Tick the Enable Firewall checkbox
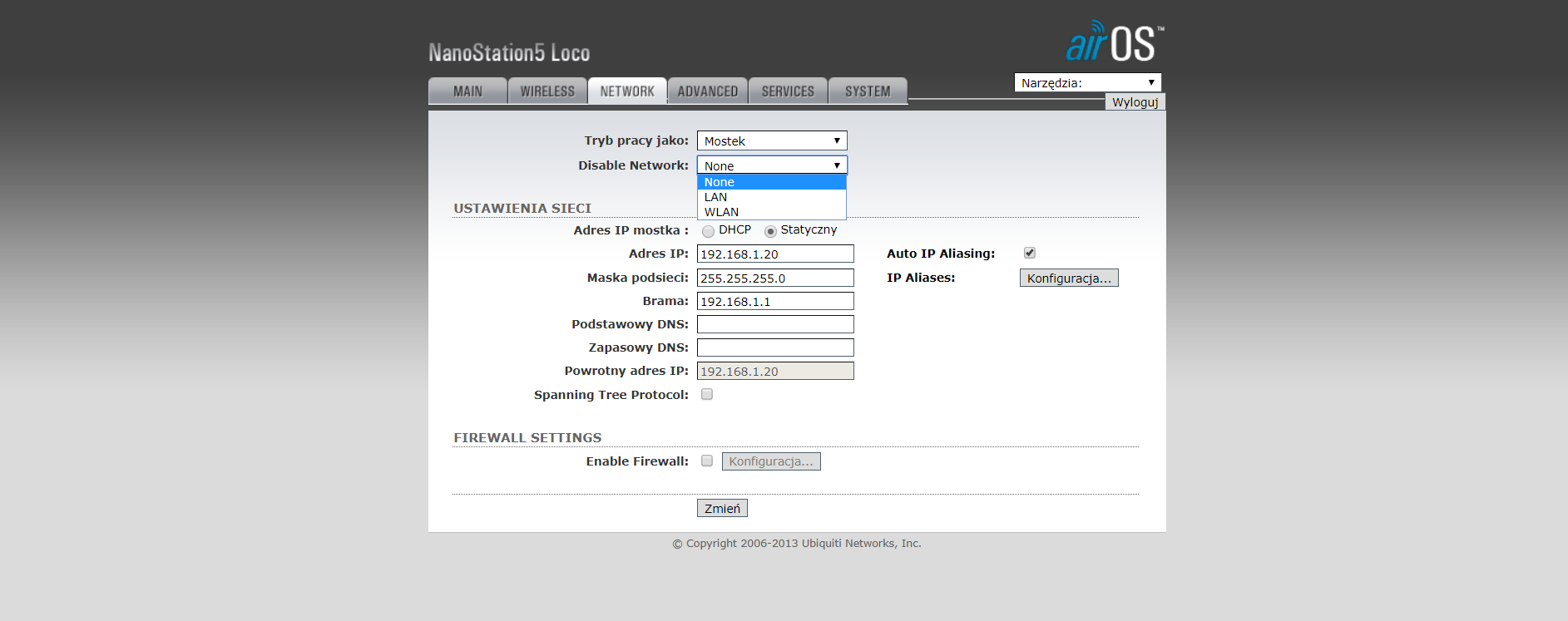Screen dimensions: 1568x621 (x=707, y=461)
